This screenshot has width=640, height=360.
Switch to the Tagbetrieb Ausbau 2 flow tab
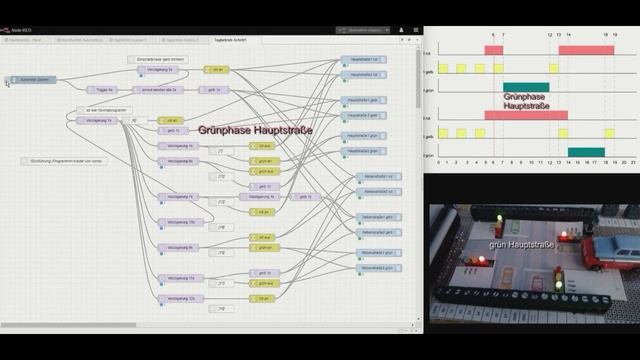pyautogui.click(x=184, y=40)
